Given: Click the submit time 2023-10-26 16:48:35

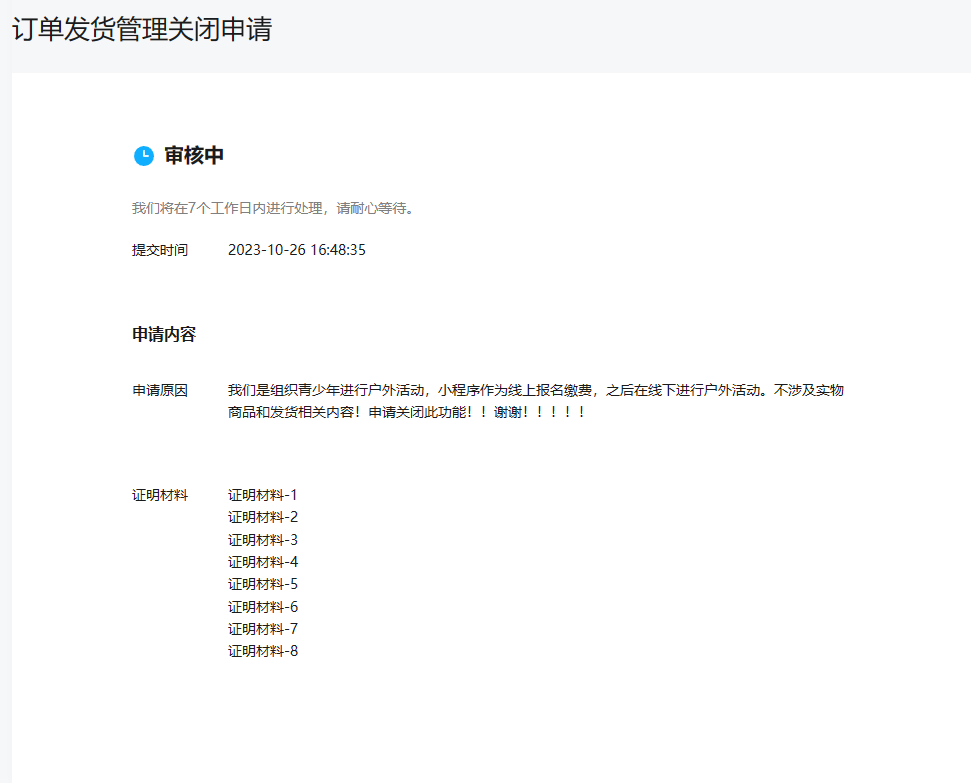Looking at the screenshot, I should [x=297, y=250].
